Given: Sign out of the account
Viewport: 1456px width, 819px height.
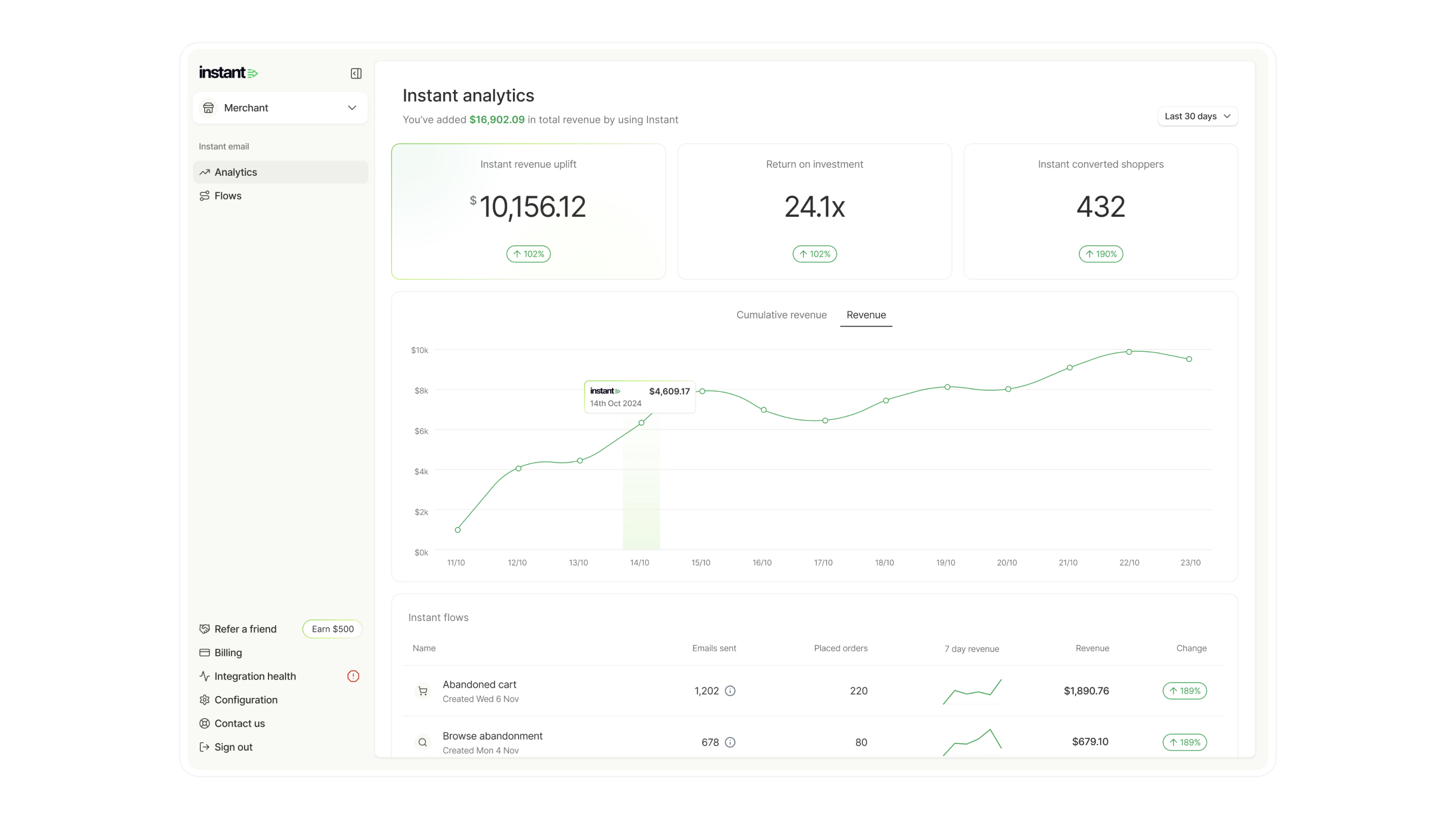Looking at the screenshot, I should pos(233,747).
